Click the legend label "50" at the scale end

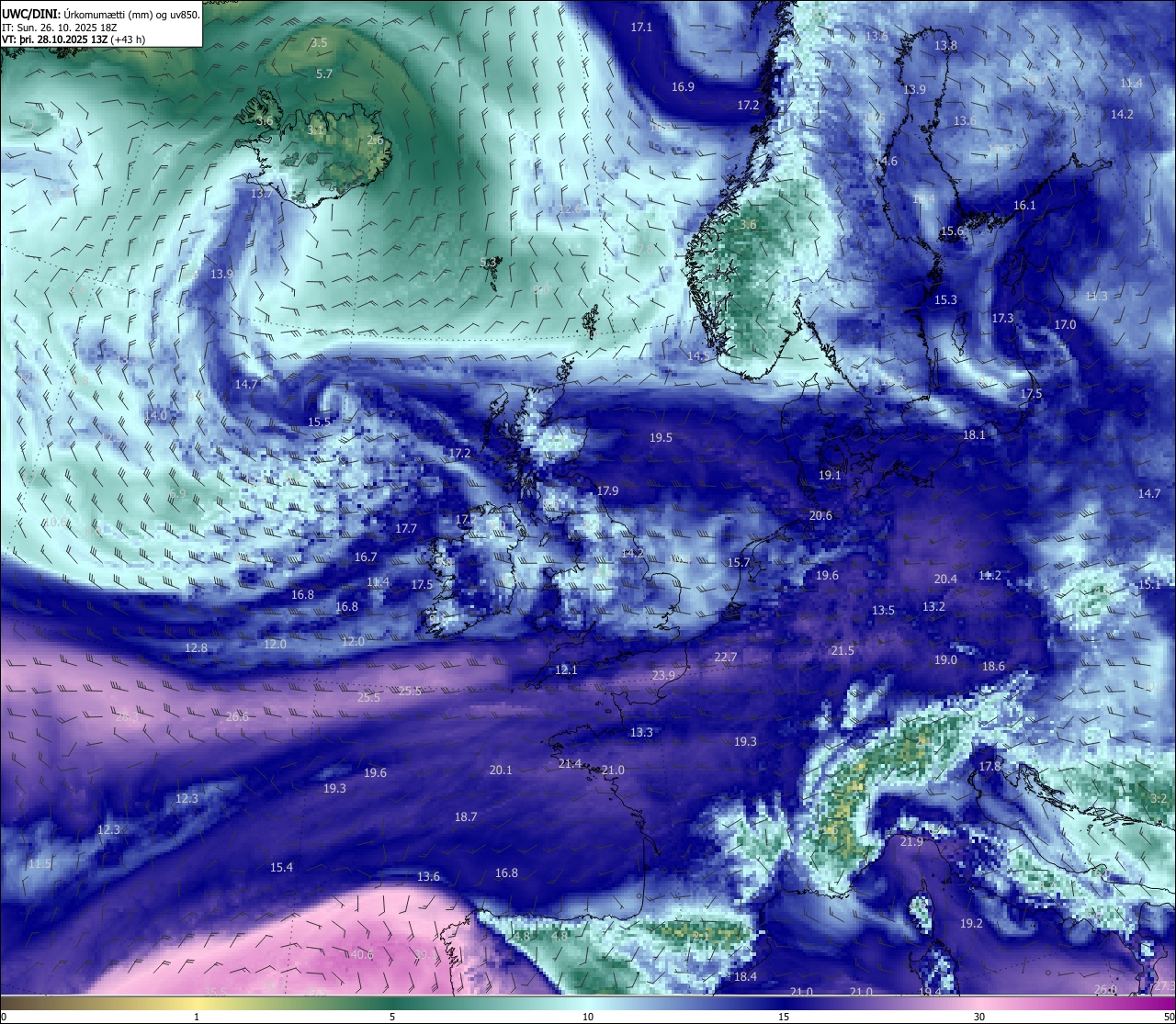pos(1169,1017)
